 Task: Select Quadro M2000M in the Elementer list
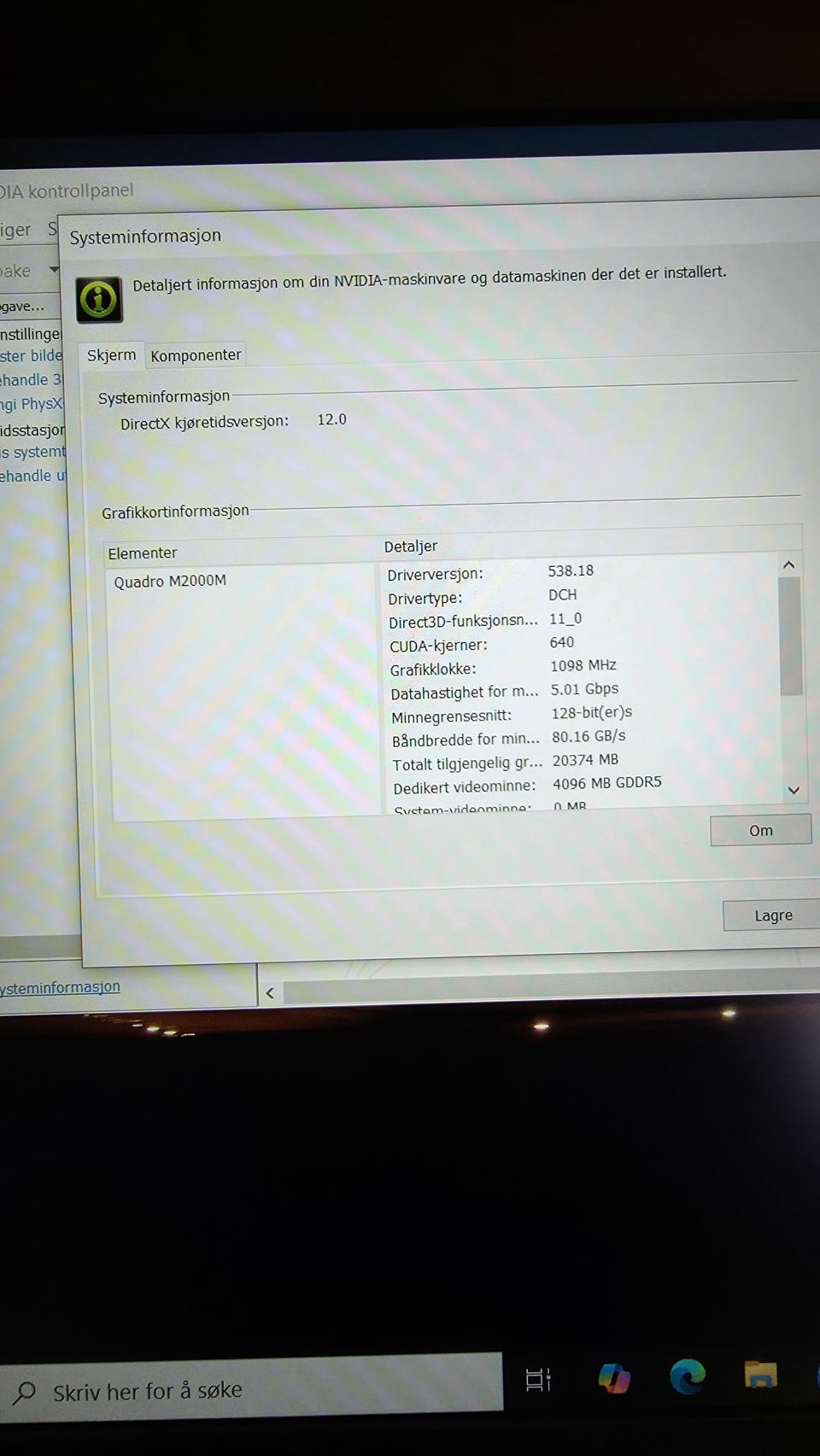point(170,581)
